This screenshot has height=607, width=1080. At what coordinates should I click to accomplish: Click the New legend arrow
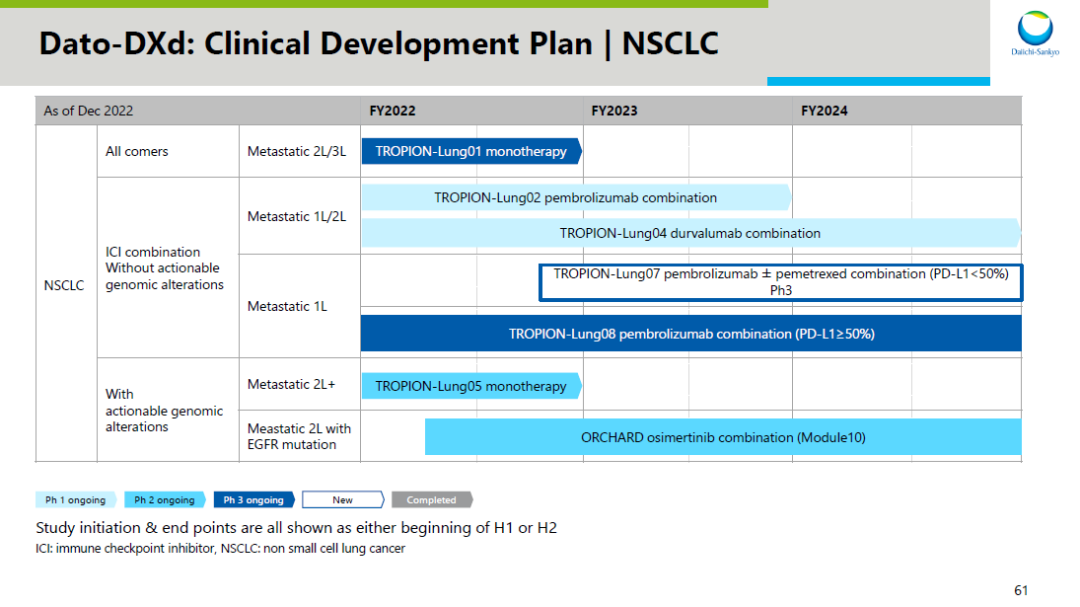[x=343, y=500]
